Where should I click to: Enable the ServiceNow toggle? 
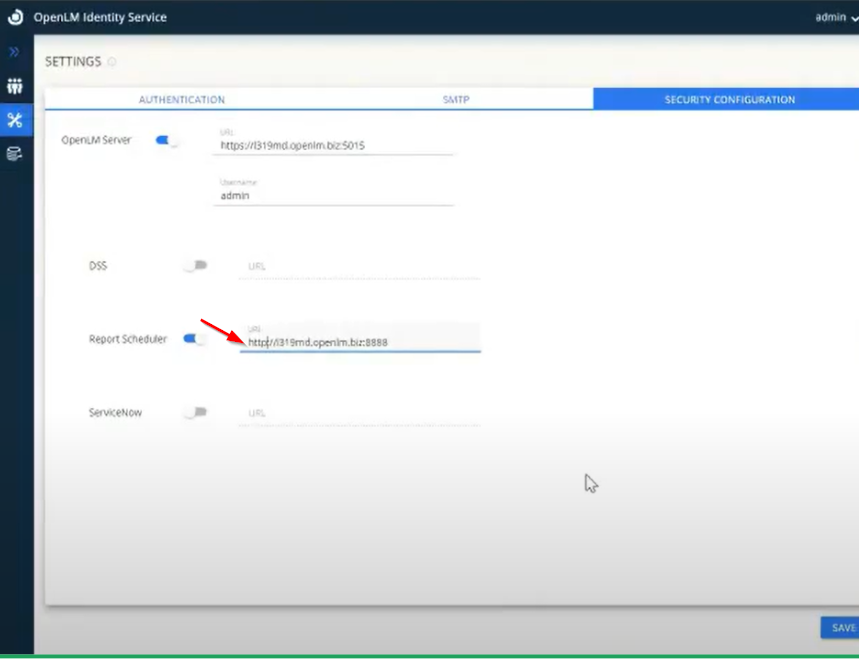[x=195, y=412]
